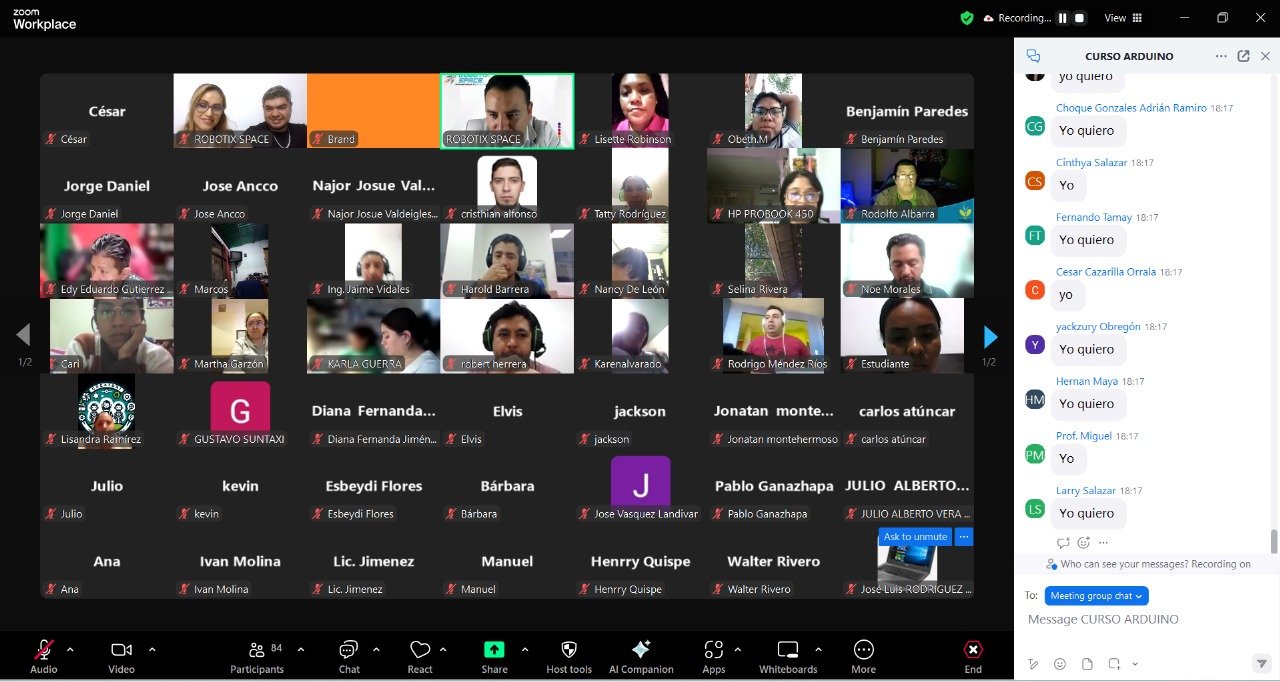Expand the Participants options arrow

pyautogui.click(x=301, y=649)
